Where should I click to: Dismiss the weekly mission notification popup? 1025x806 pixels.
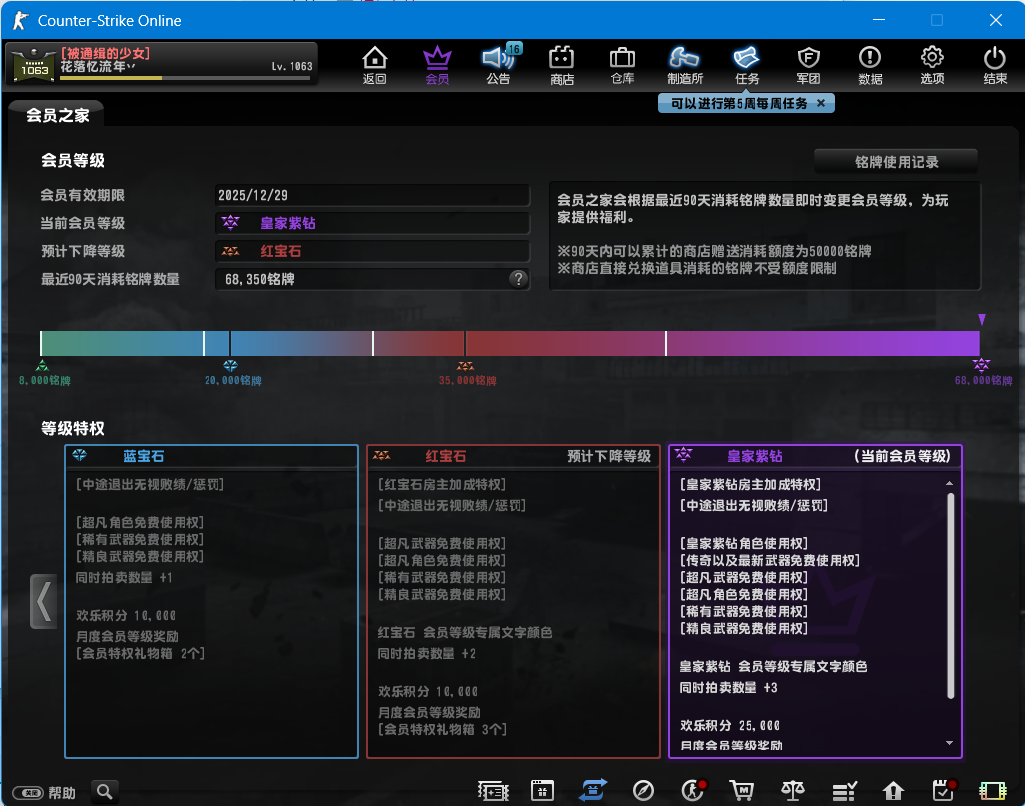pos(821,103)
